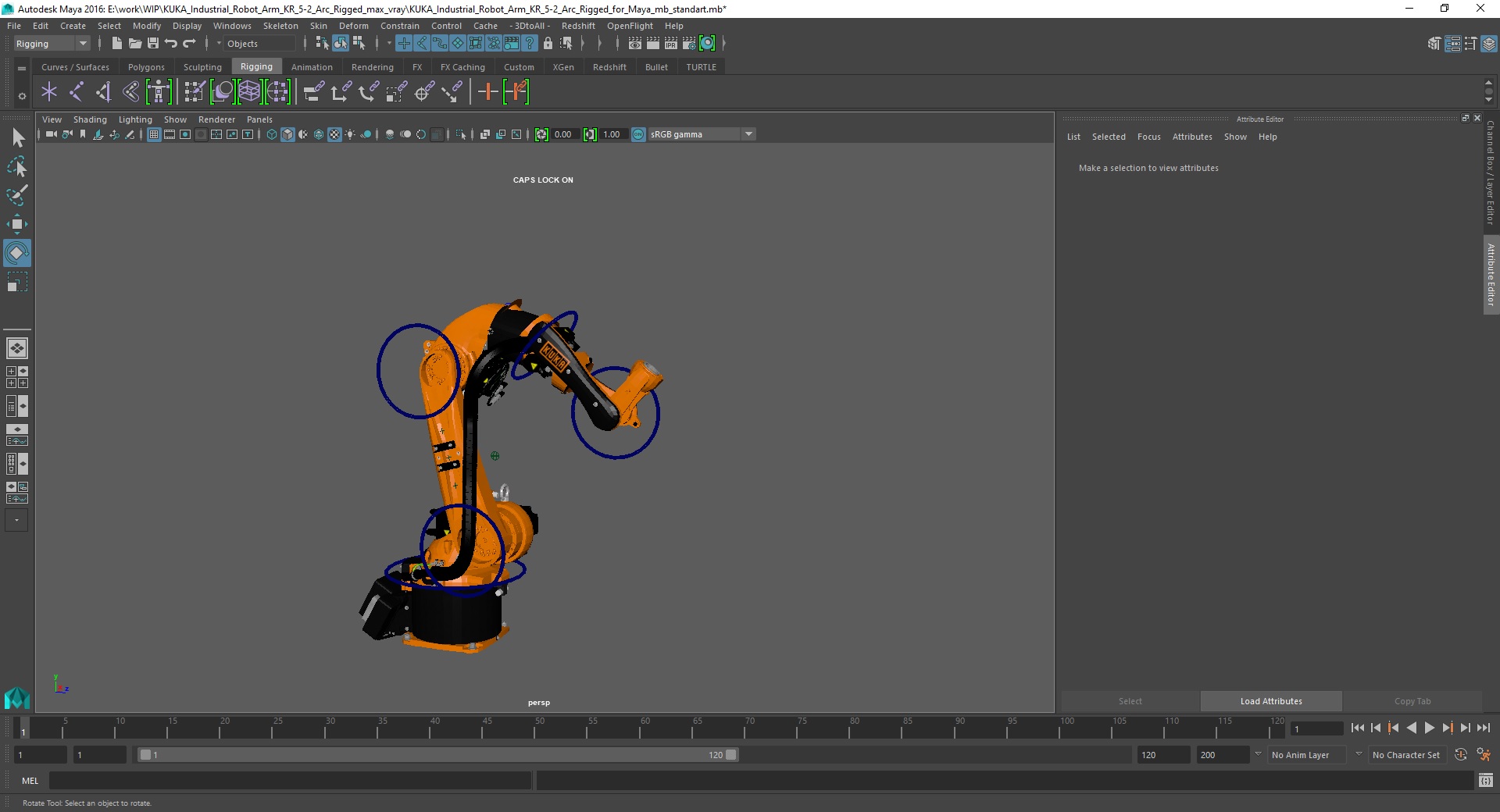
Task: Open the No Character Set dropdown arrow
Action: point(1359,754)
